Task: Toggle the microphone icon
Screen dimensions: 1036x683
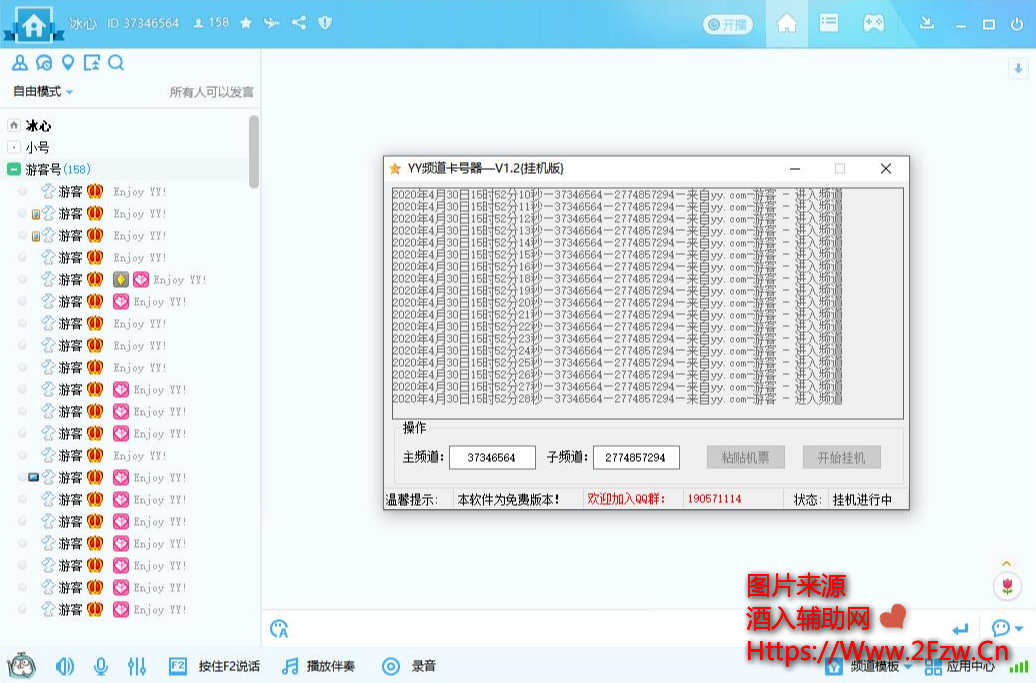Action: [101, 666]
